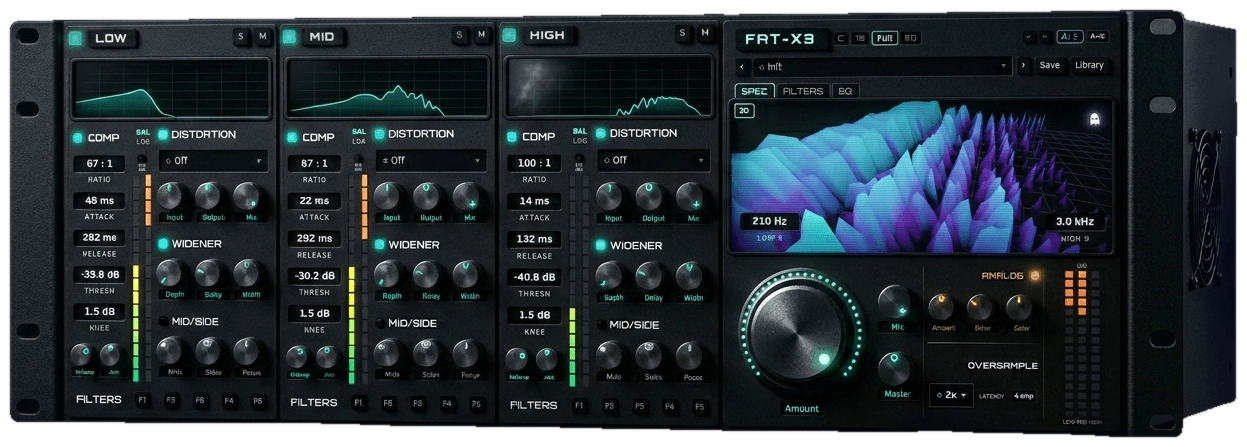Select F1 filter in LOW band
This screenshot has height=447, width=1247.
click(142, 400)
